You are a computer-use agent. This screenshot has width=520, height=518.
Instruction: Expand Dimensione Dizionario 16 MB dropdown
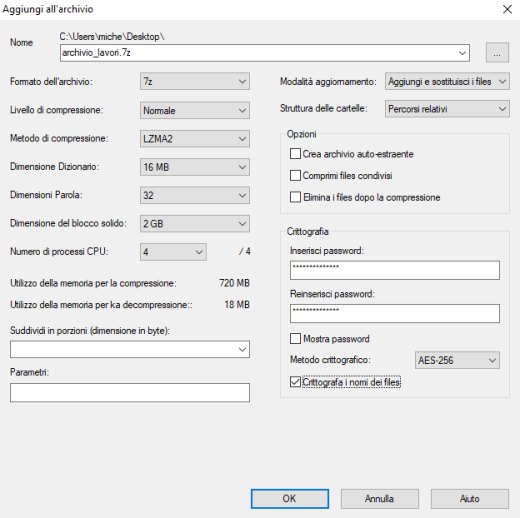click(x=195, y=167)
